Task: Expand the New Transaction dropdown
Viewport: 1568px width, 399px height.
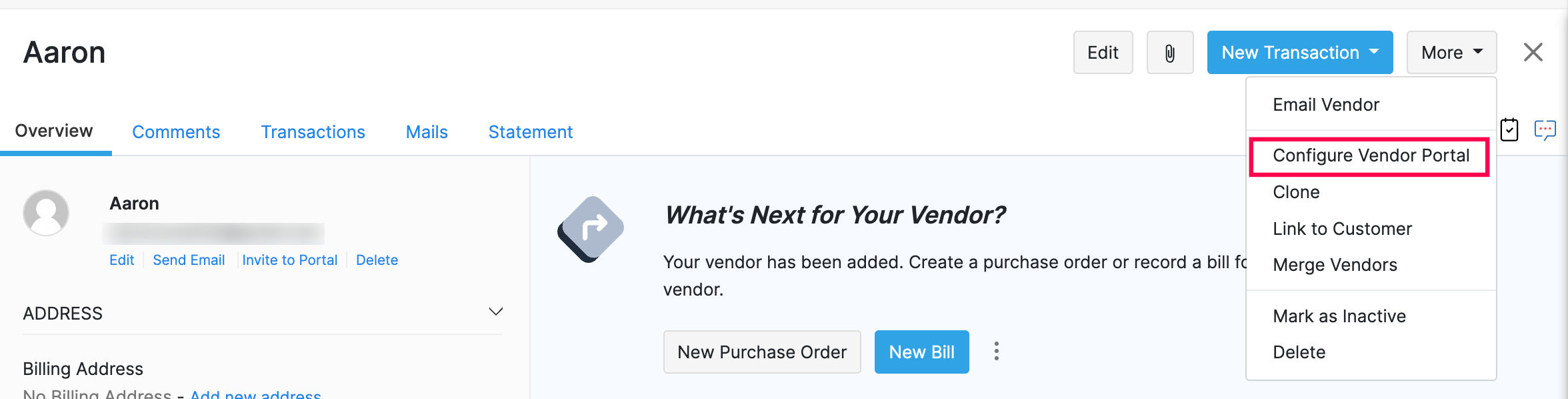Action: click(x=1299, y=52)
